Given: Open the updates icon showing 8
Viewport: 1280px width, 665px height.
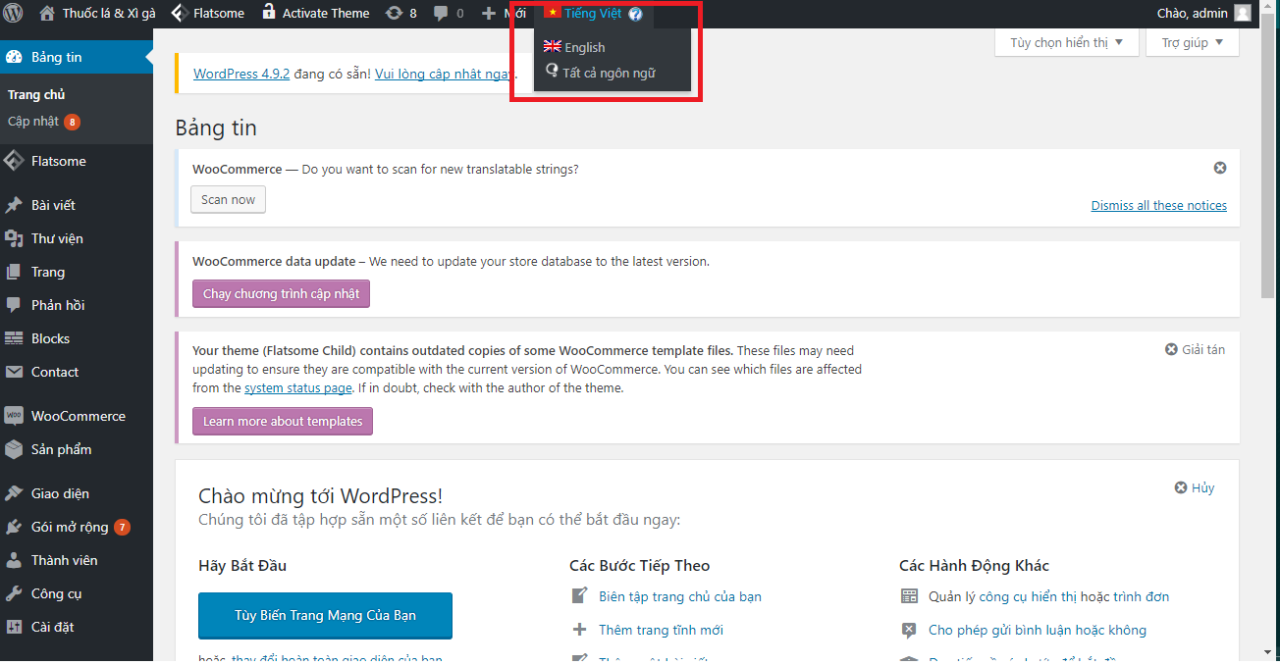Looking at the screenshot, I should pyautogui.click(x=400, y=13).
